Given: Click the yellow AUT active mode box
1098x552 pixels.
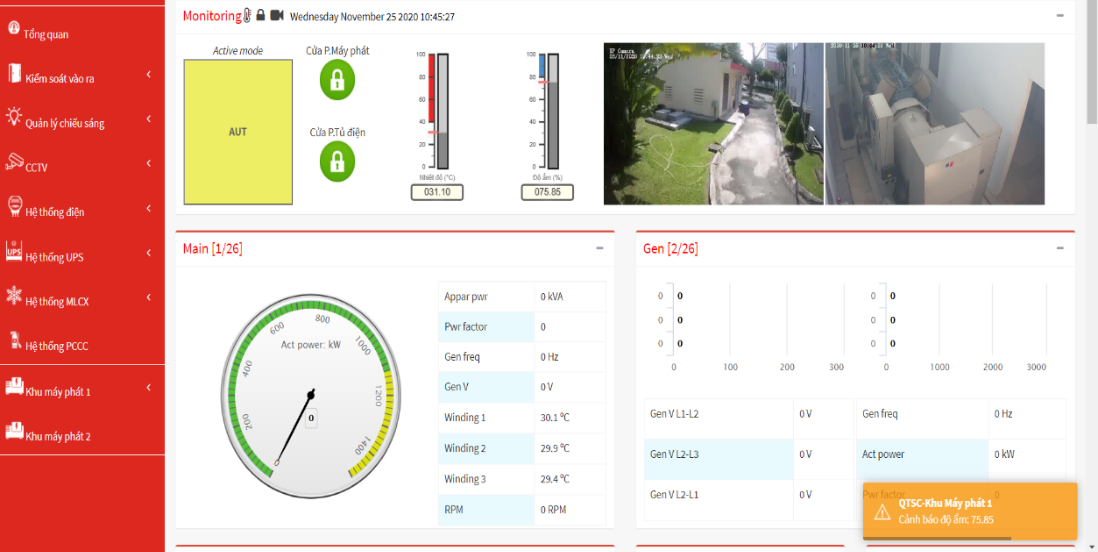Looking at the screenshot, I should tap(238, 132).
